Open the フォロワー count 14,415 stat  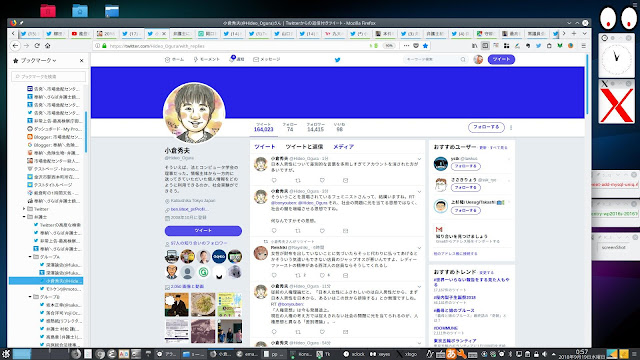coord(316,127)
